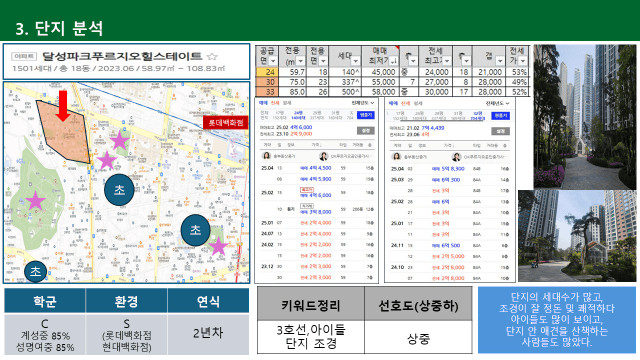Click the 초 marker next to bottom-right purple star
This screenshot has height=360, width=640.
(x=196, y=230)
